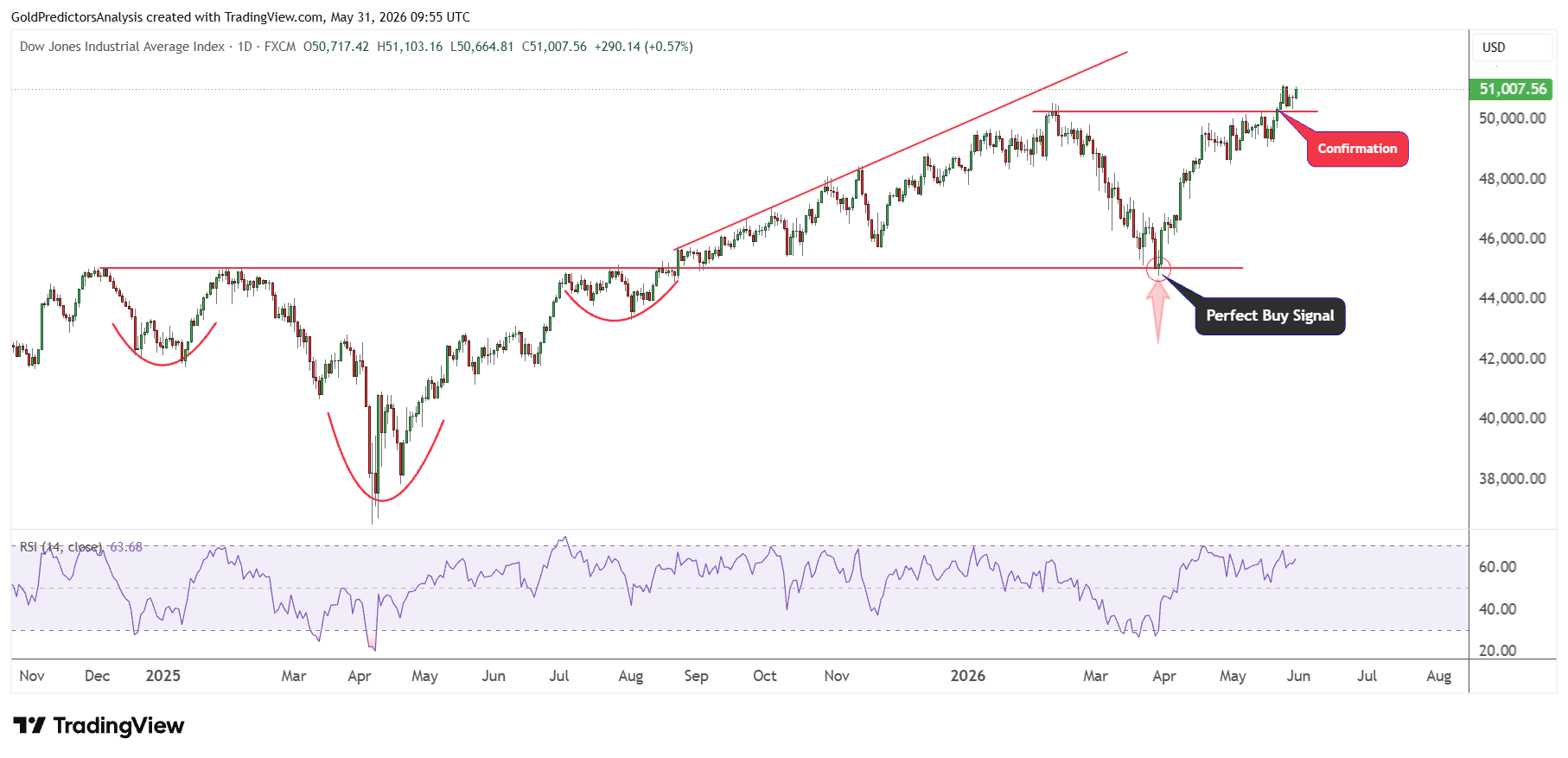Click the TradingView logo

[x=99, y=725]
